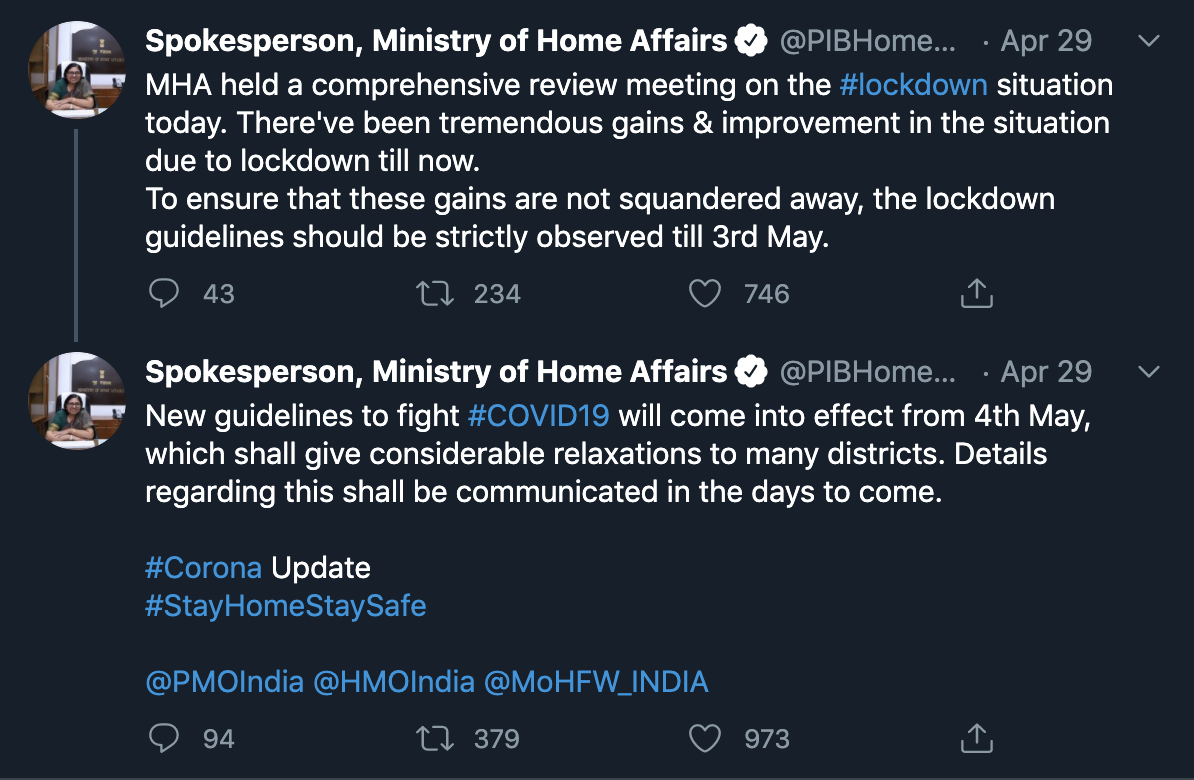
Task: Visit the @MoHFW_INDIA mentioned profile
Action: click(596, 682)
